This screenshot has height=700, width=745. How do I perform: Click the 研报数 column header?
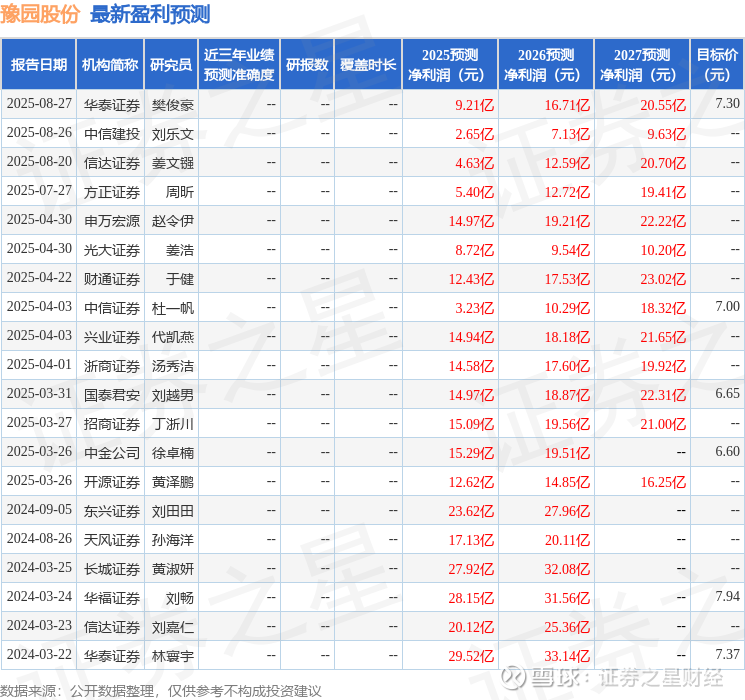307,65
